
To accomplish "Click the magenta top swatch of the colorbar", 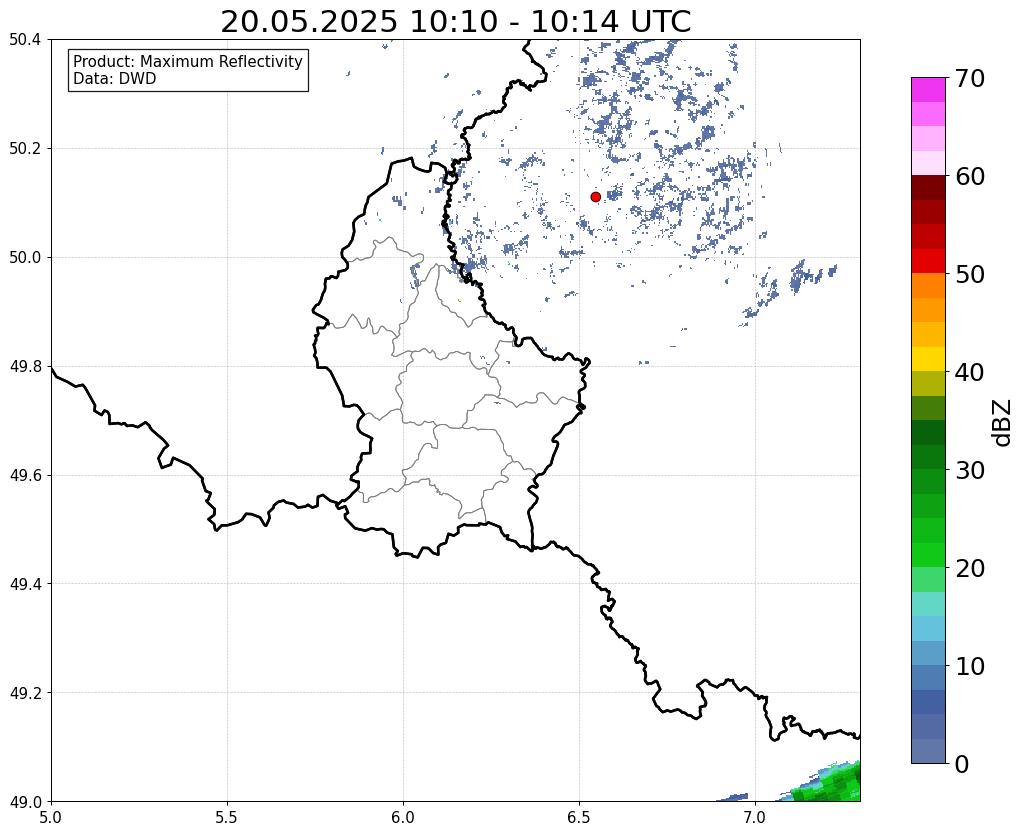I will click(x=928, y=90).
